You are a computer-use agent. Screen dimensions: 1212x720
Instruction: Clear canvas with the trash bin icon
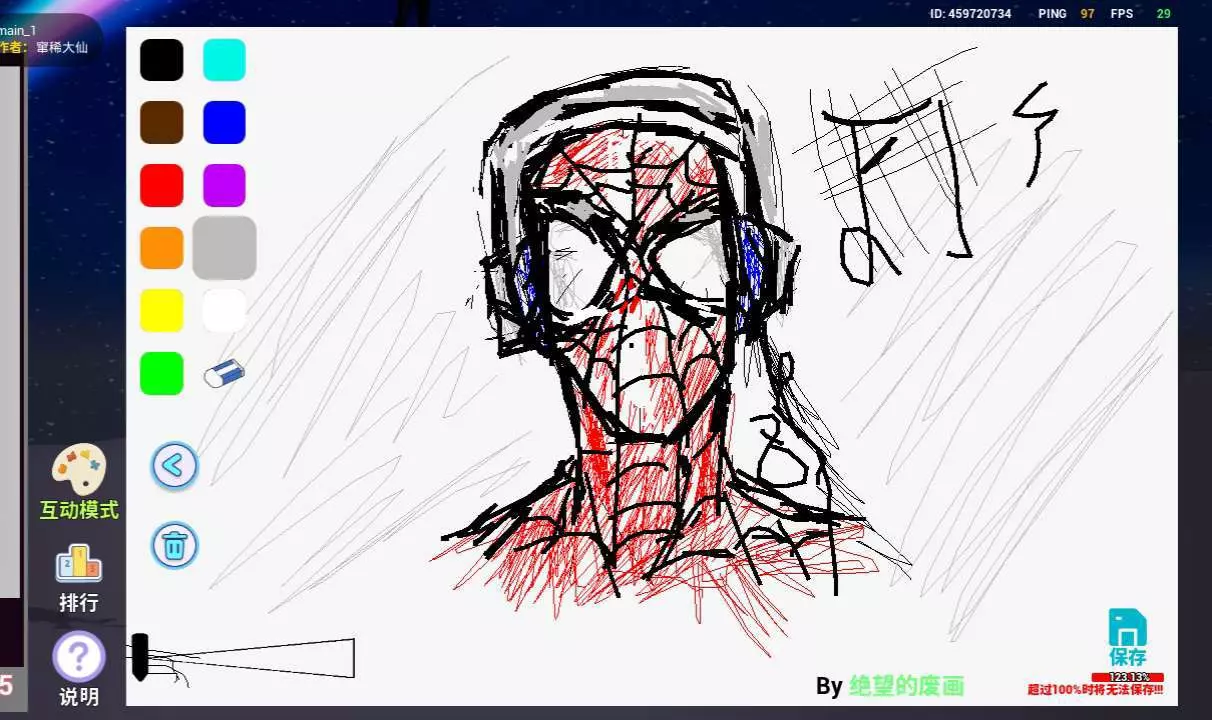pyautogui.click(x=174, y=545)
